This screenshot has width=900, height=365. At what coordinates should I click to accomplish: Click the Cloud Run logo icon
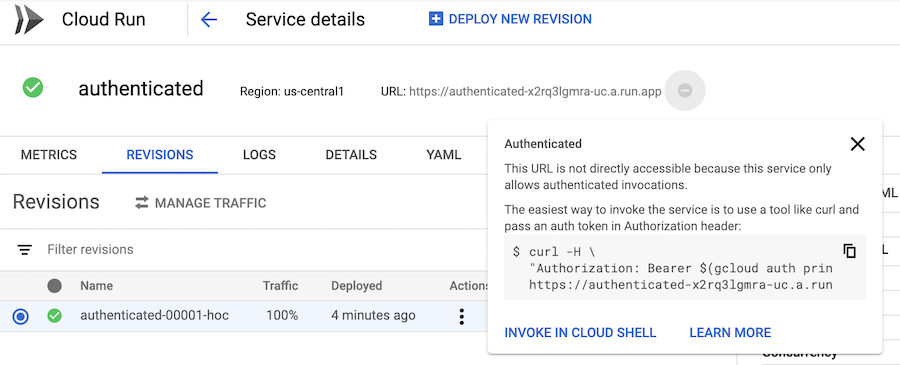[29, 20]
